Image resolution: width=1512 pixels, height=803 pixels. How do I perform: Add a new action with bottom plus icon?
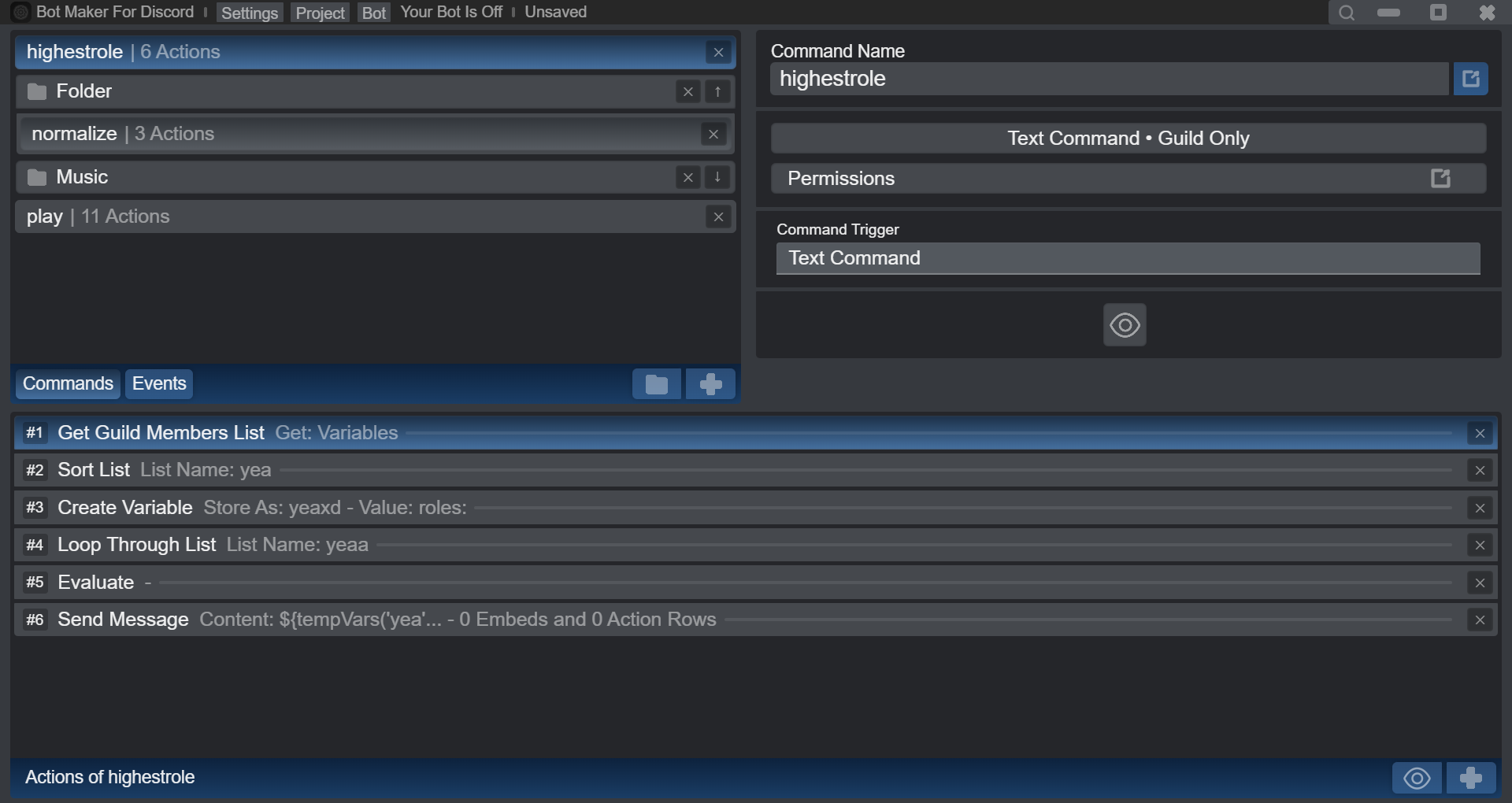(x=1470, y=778)
